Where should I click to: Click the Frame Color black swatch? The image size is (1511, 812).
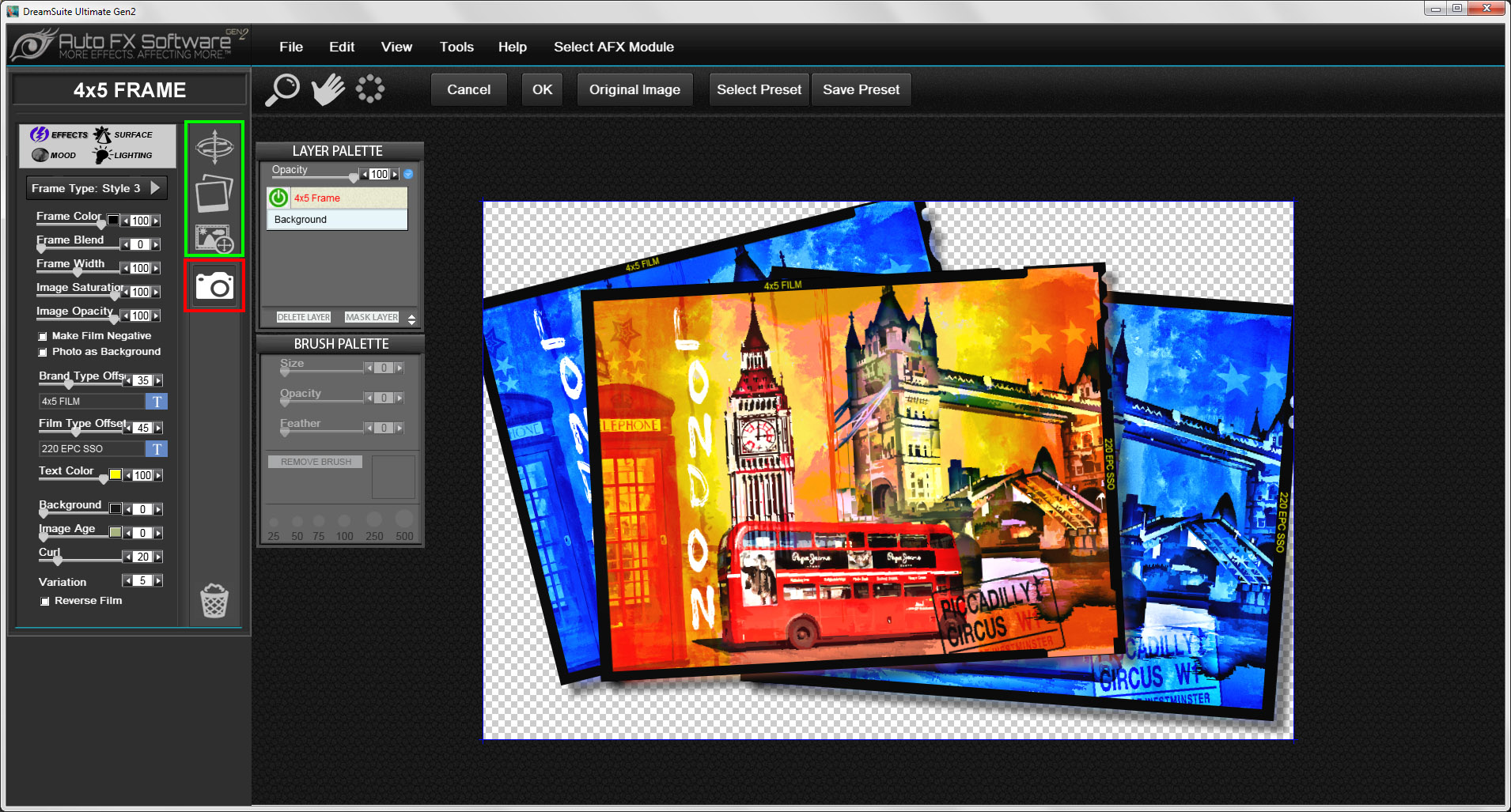[113, 221]
